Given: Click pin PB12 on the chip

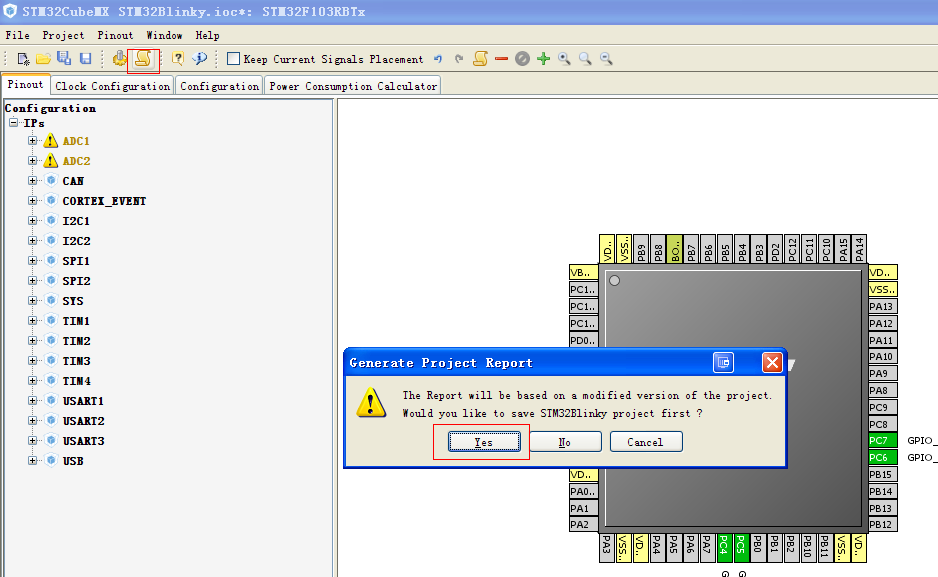Looking at the screenshot, I should [882, 524].
